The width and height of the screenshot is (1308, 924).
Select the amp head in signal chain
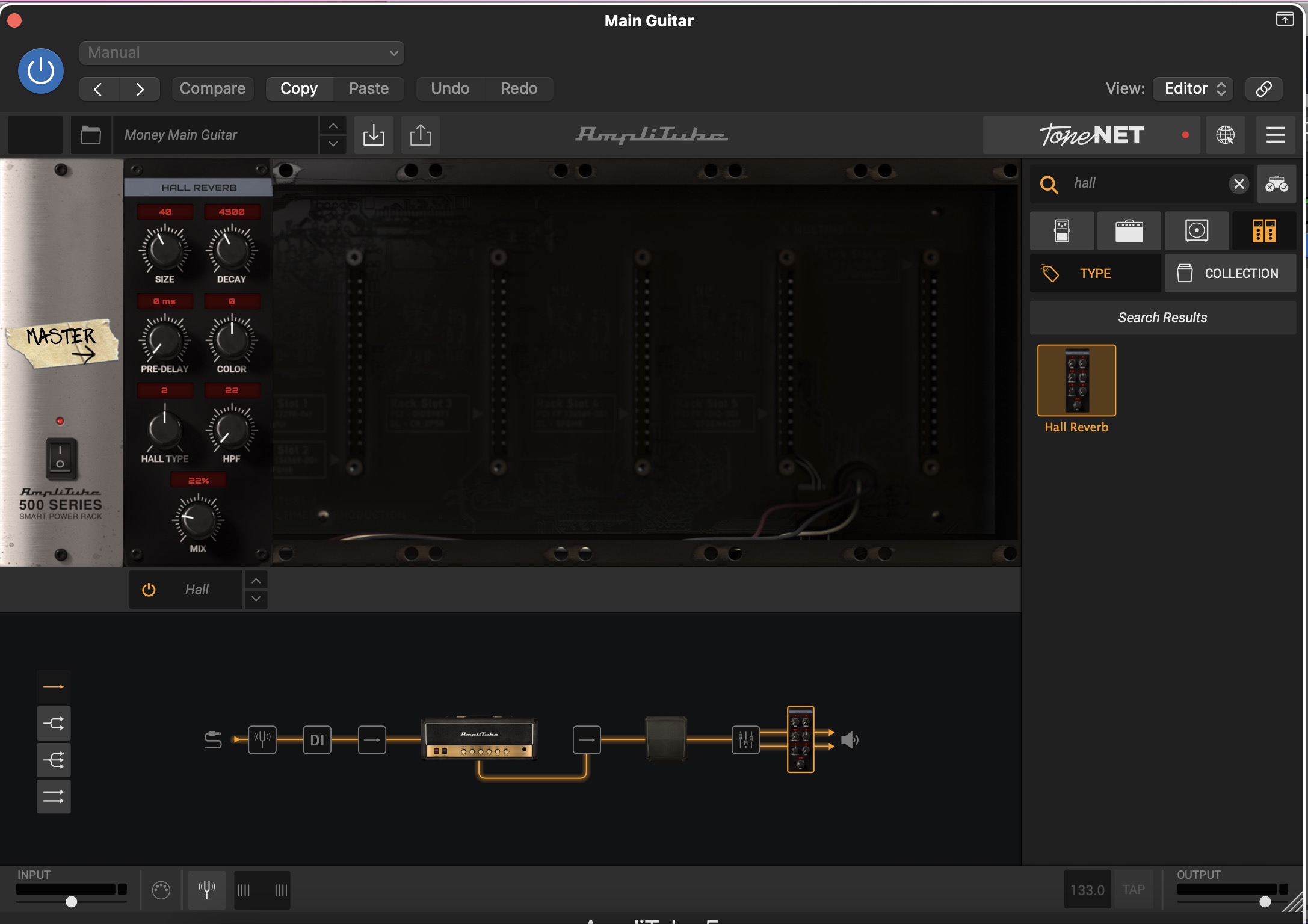(x=480, y=739)
